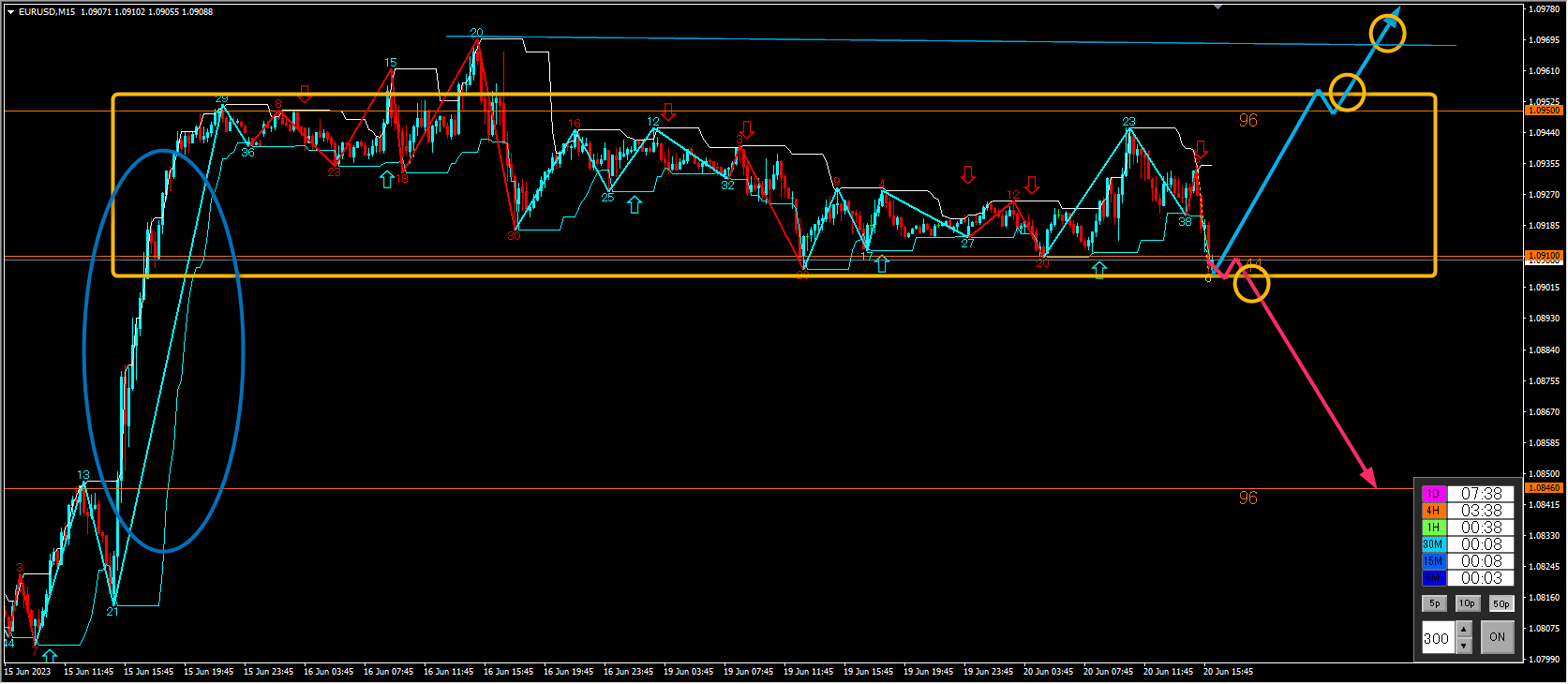
Task: Select the orange circle at the top-right arrow tip
Action: point(1387,34)
